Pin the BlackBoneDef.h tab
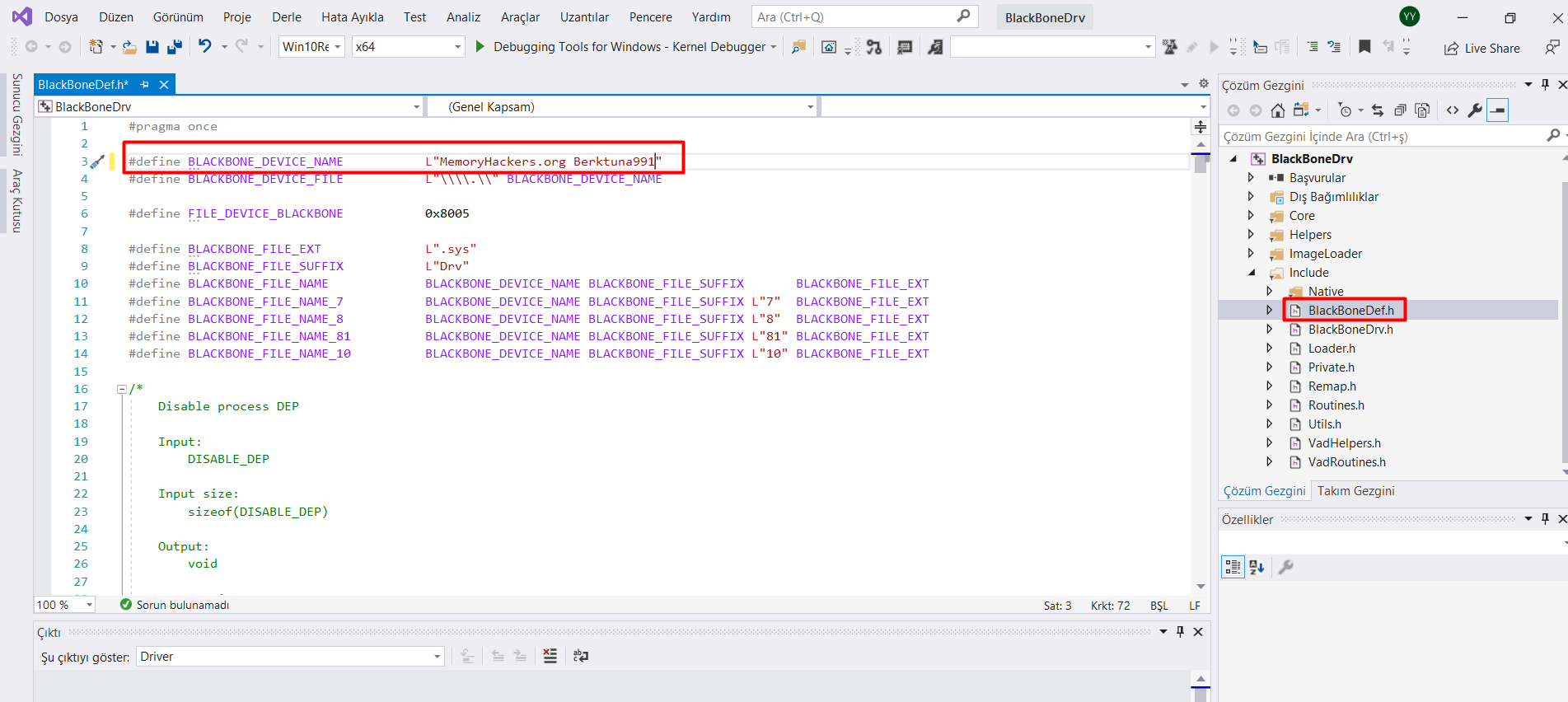The height and width of the screenshot is (702, 1568). pyautogui.click(x=145, y=84)
